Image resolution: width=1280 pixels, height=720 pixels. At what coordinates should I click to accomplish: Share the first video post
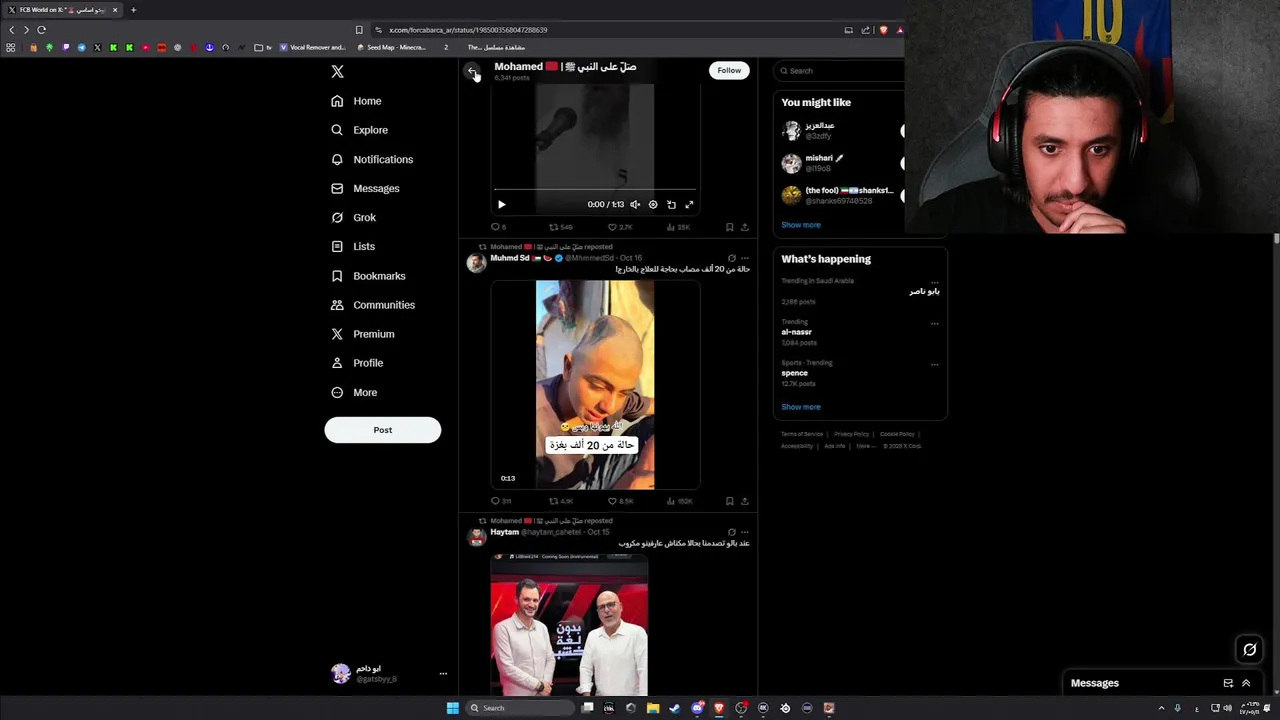tap(744, 227)
